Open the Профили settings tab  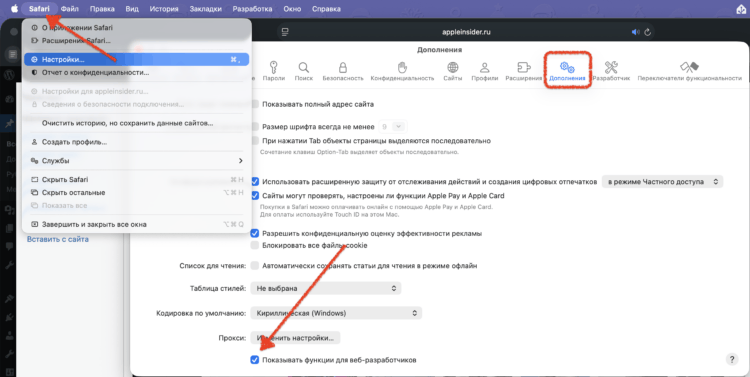click(485, 71)
